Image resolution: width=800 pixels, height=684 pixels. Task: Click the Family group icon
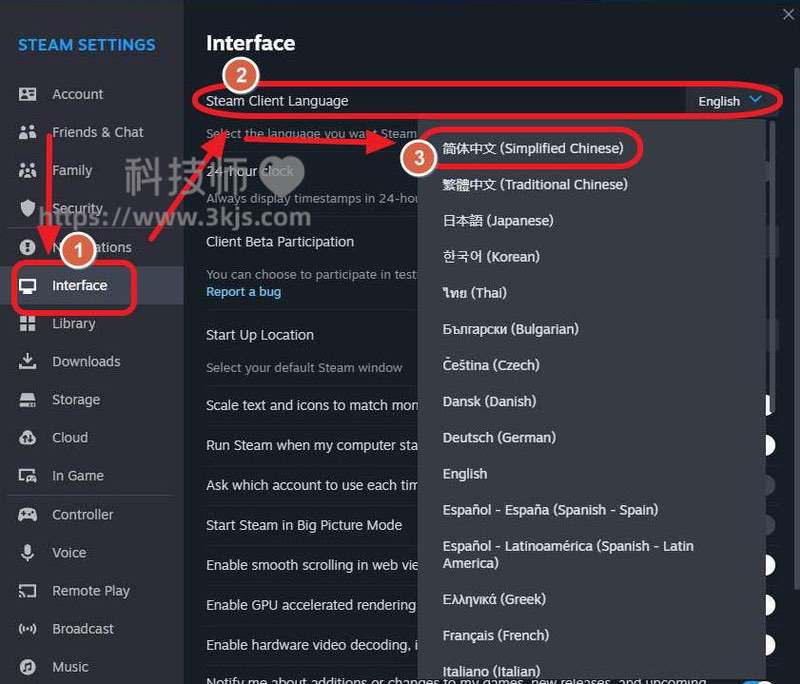pos(28,170)
